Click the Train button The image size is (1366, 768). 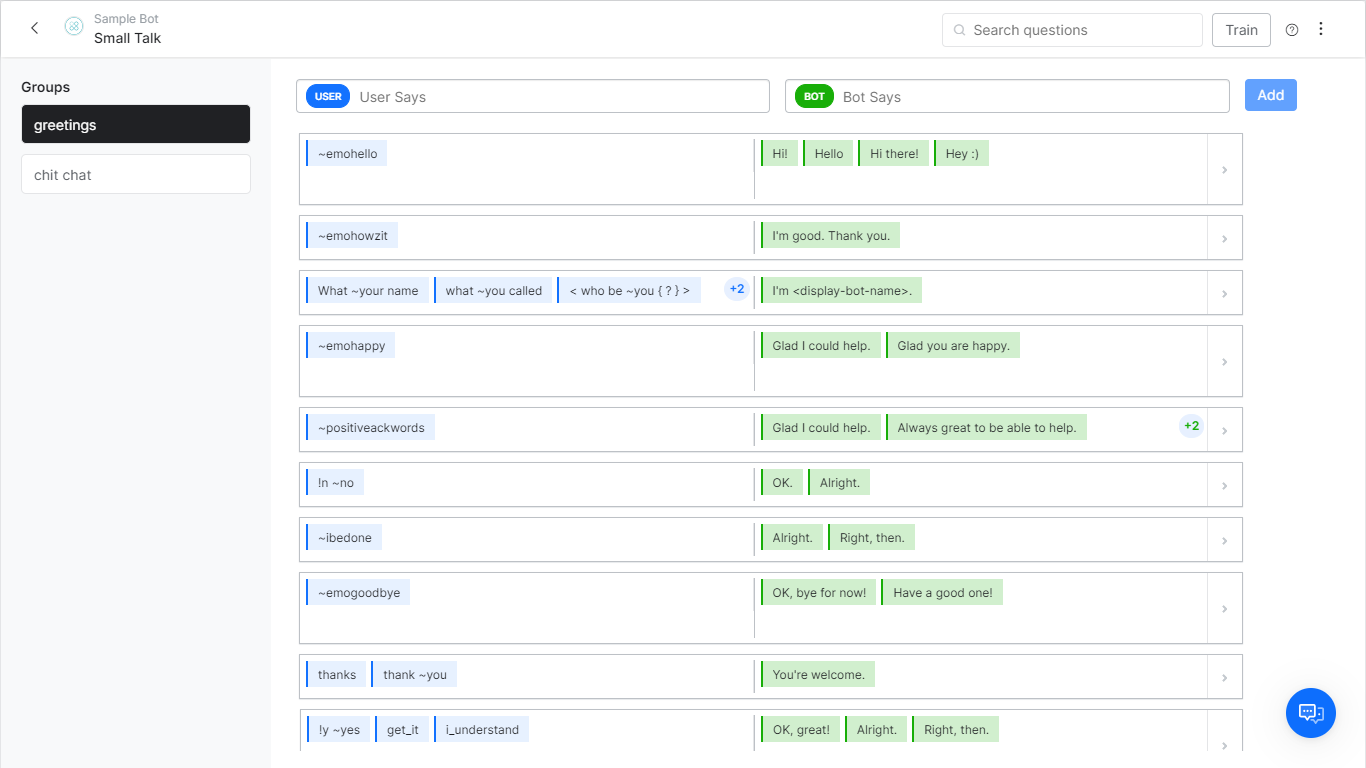(1241, 30)
